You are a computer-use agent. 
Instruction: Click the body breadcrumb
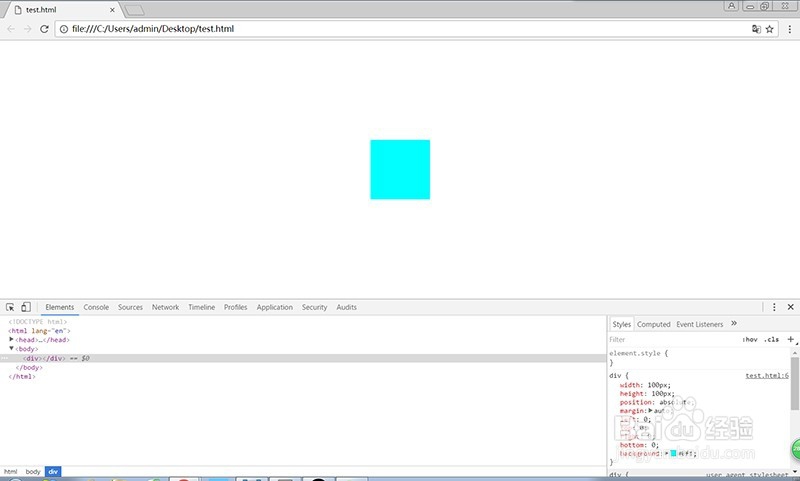33,472
